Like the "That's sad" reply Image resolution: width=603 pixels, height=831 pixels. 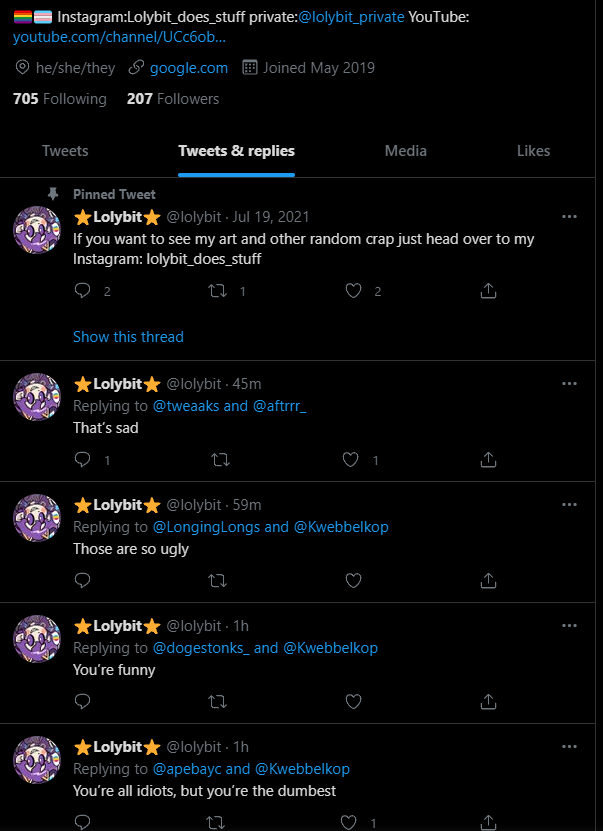(x=353, y=460)
